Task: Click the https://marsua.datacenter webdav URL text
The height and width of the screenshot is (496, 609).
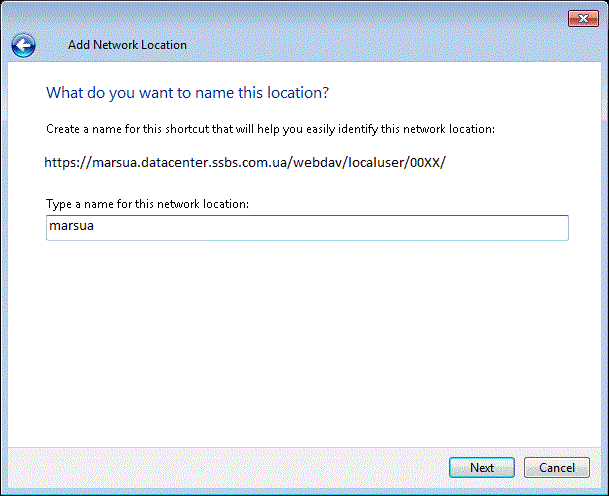Action: click(x=245, y=162)
